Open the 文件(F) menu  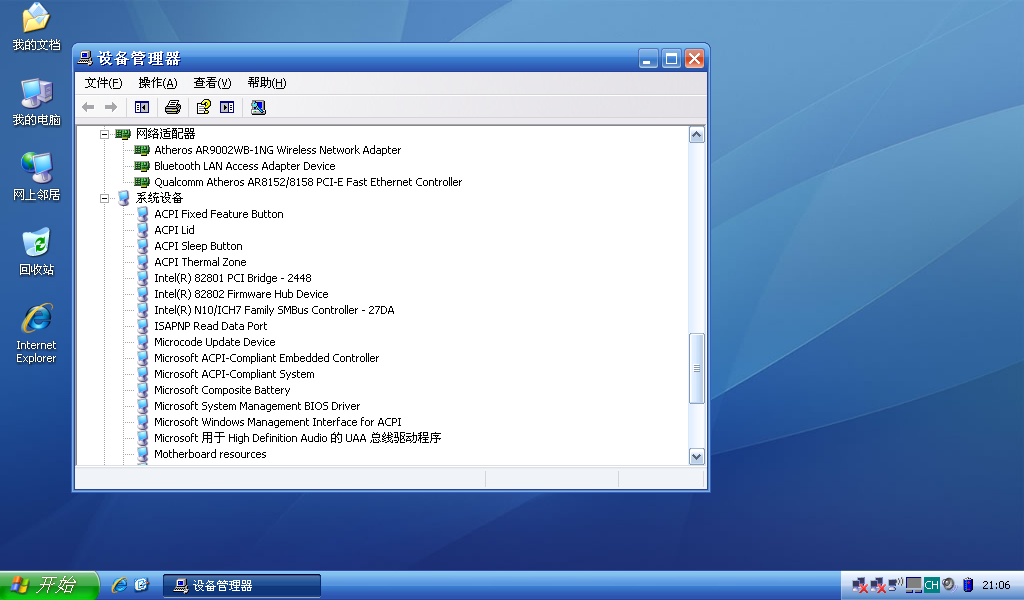click(103, 83)
